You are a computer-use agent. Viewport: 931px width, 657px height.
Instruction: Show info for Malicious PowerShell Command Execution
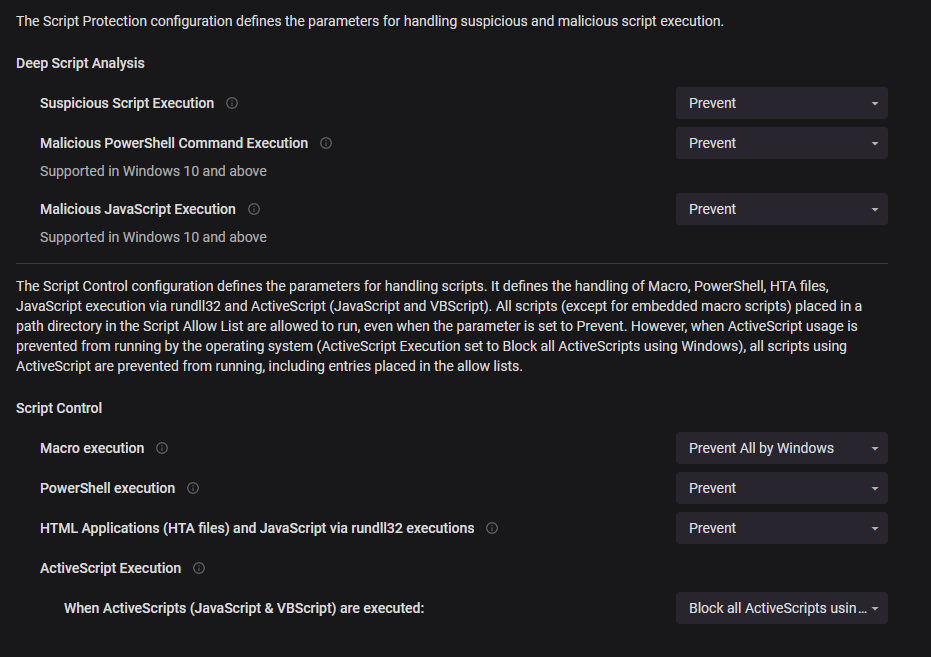click(326, 143)
